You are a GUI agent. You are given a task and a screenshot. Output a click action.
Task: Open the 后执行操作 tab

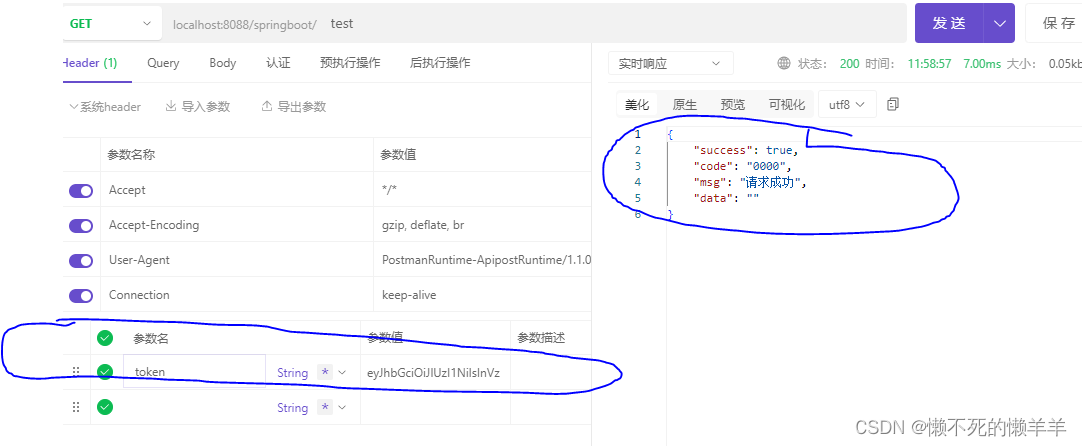(440, 63)
